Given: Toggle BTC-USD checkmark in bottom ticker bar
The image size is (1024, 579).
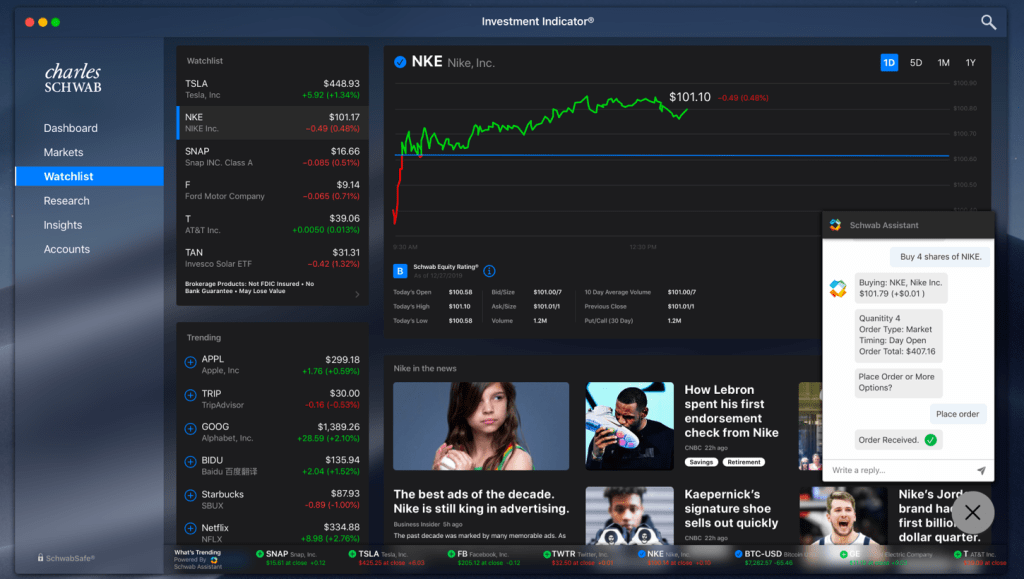Looking at the screenshot, I should pyautogui.click(x=738, y=554).
